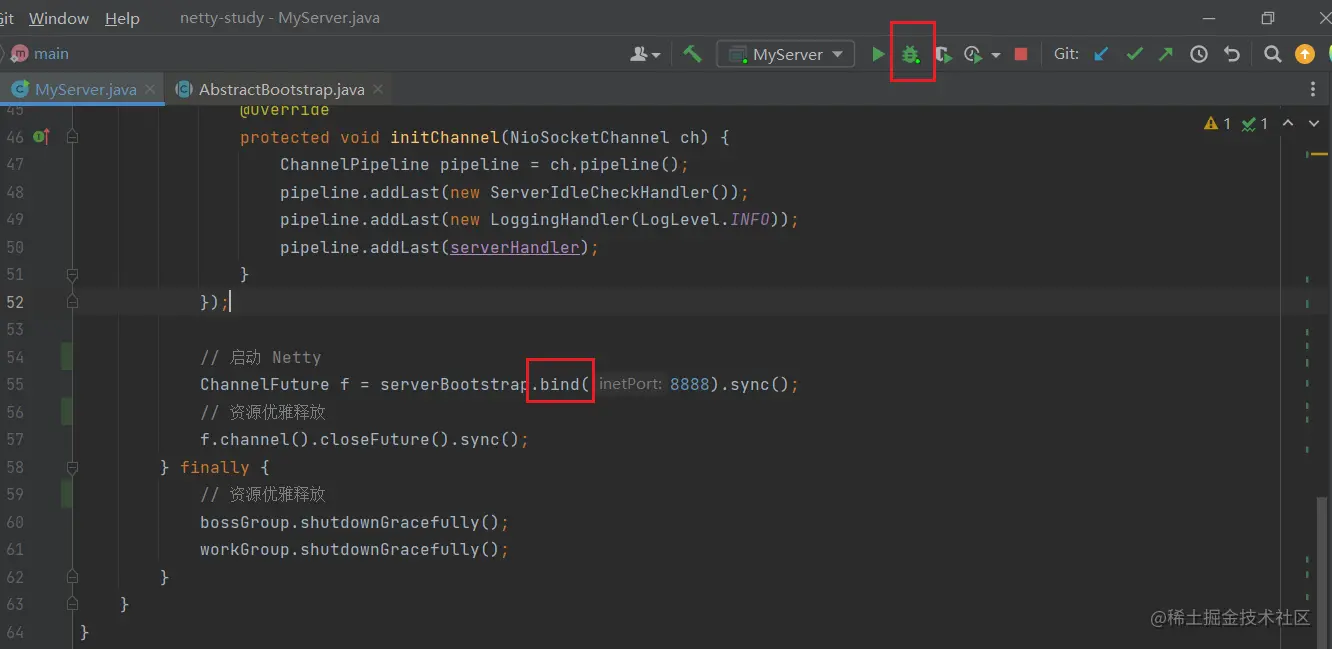Run MyServer with the green play button

[x=878, y=54]
